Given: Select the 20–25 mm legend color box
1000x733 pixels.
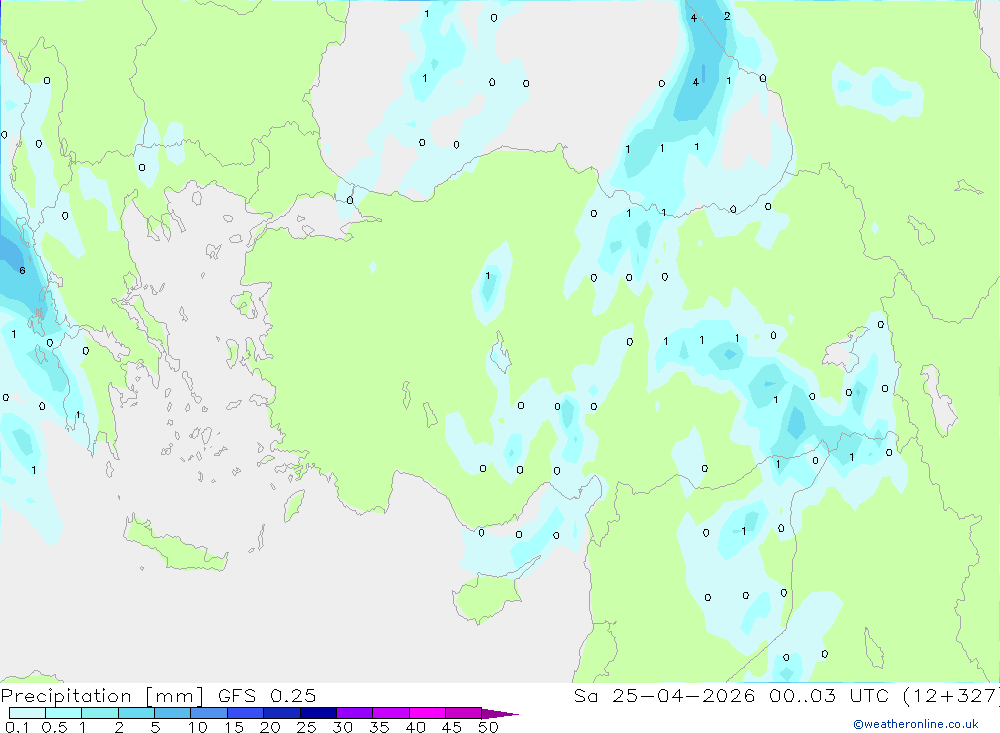Looking at the screenshot, I should (x=281, y=713).
